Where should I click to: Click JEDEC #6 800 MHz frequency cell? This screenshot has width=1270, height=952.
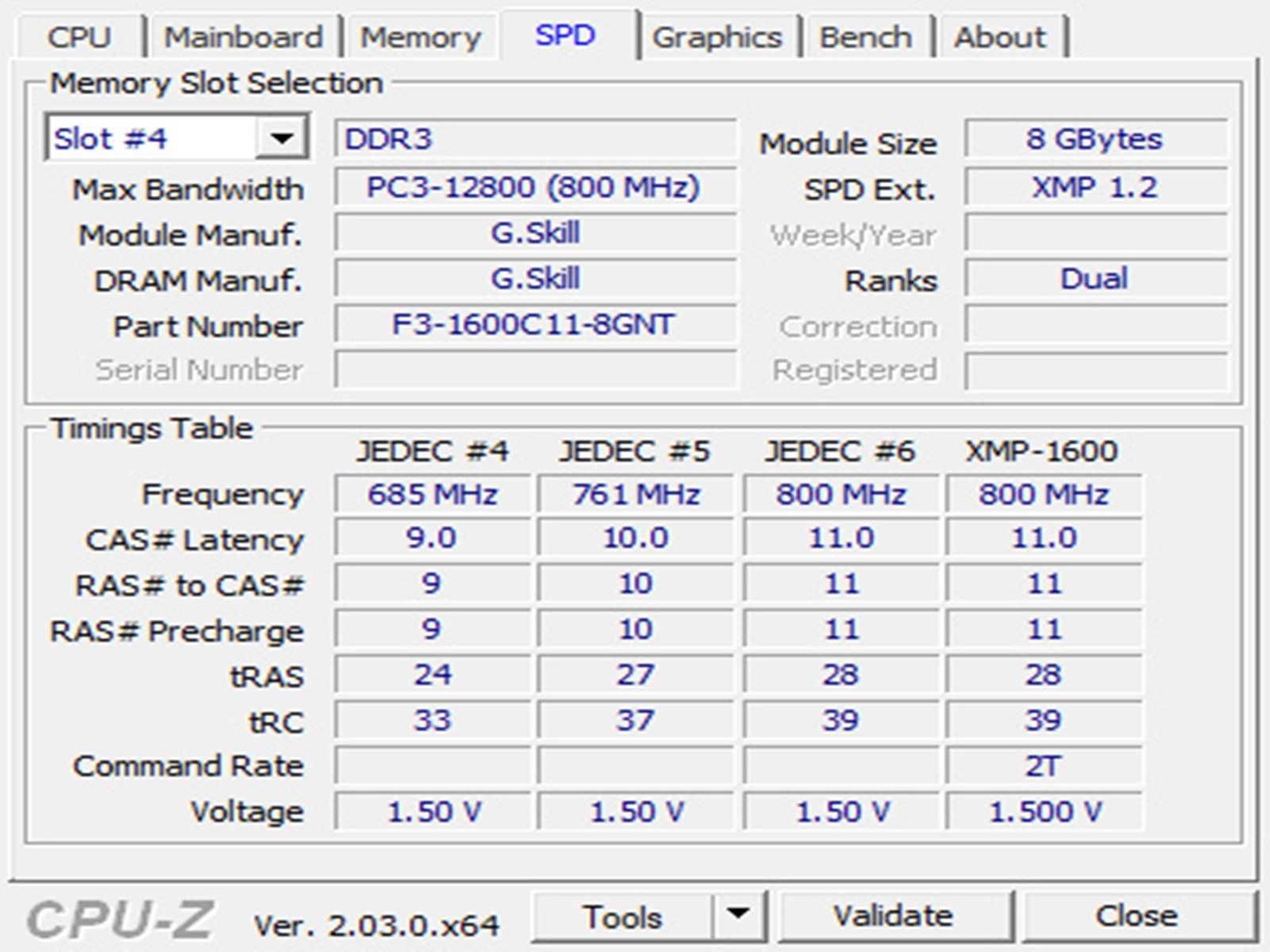click(841, 494)
